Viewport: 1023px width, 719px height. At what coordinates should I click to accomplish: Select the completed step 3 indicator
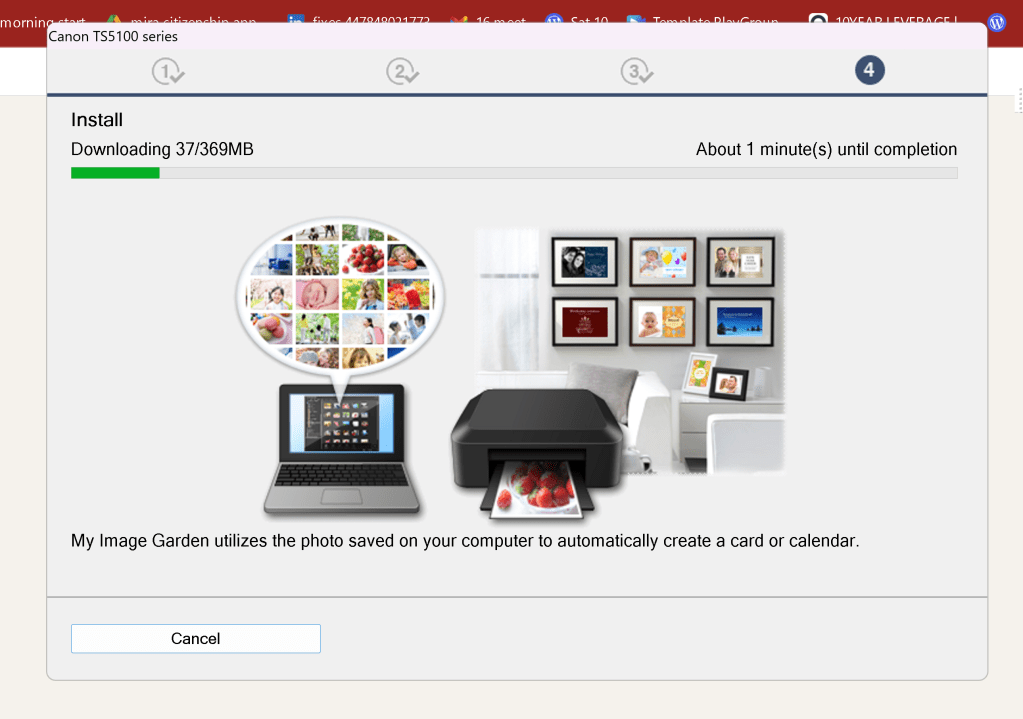(x=636, y=71)
